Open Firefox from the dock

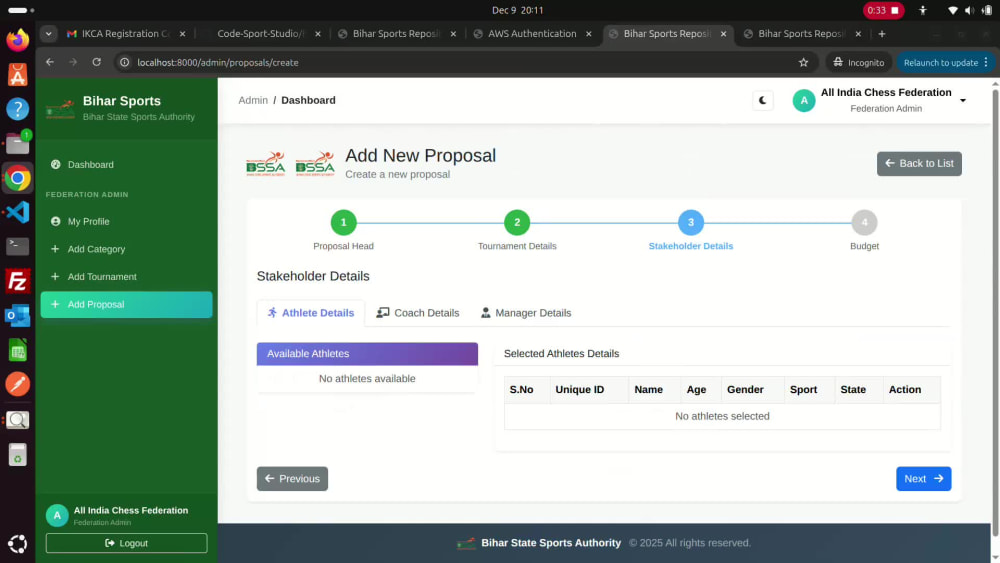tap(18, 40)
